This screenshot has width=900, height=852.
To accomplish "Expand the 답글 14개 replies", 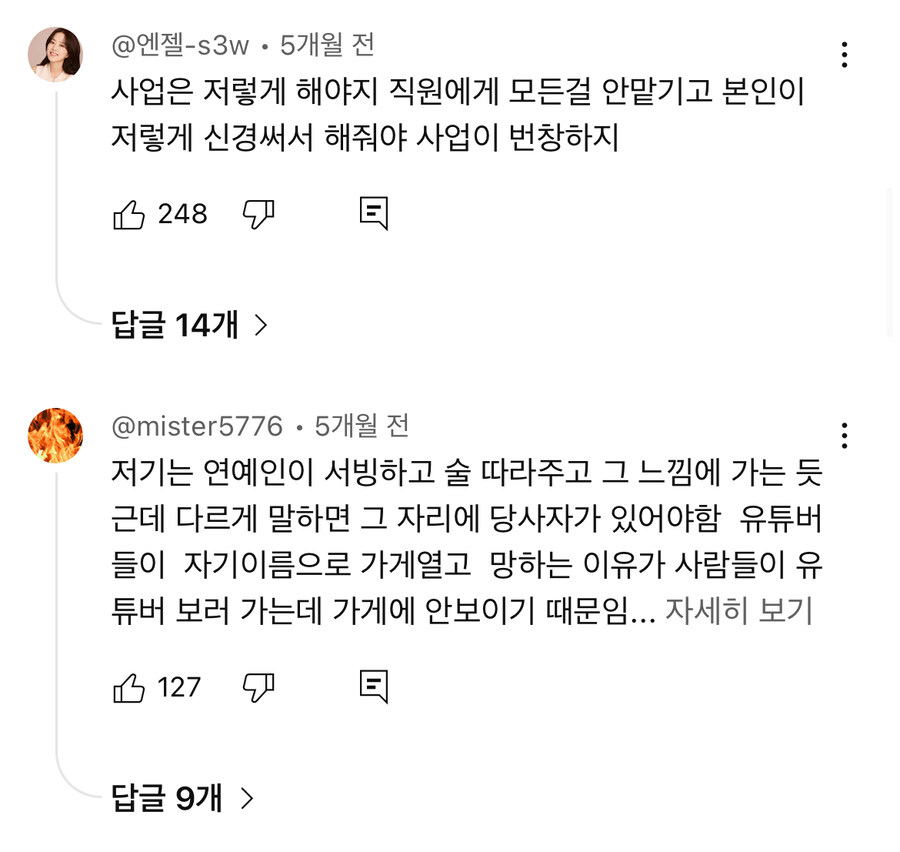I will 190,325.
